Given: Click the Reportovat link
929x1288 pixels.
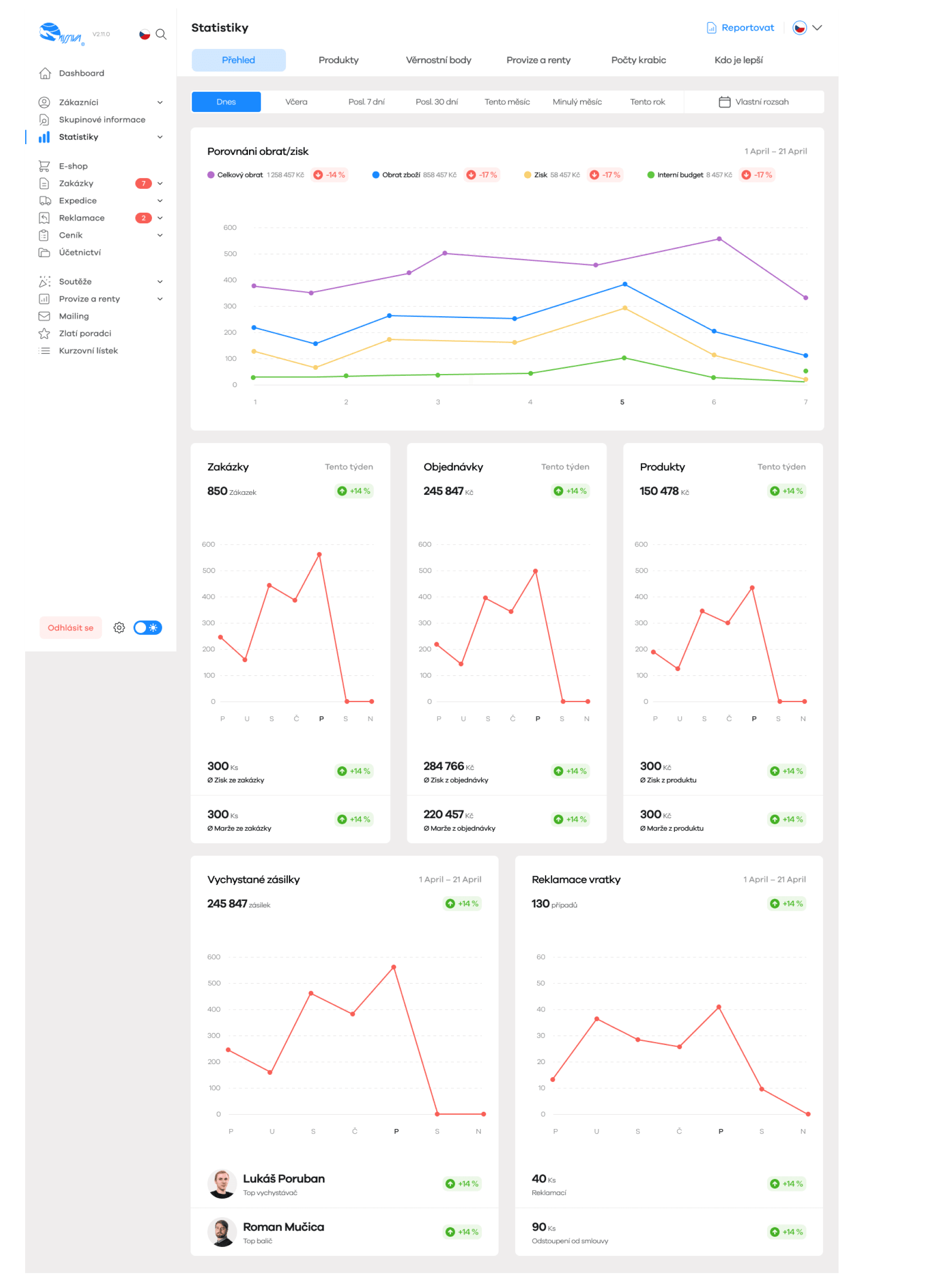Looking at the screenshot, I should point(747,28).
